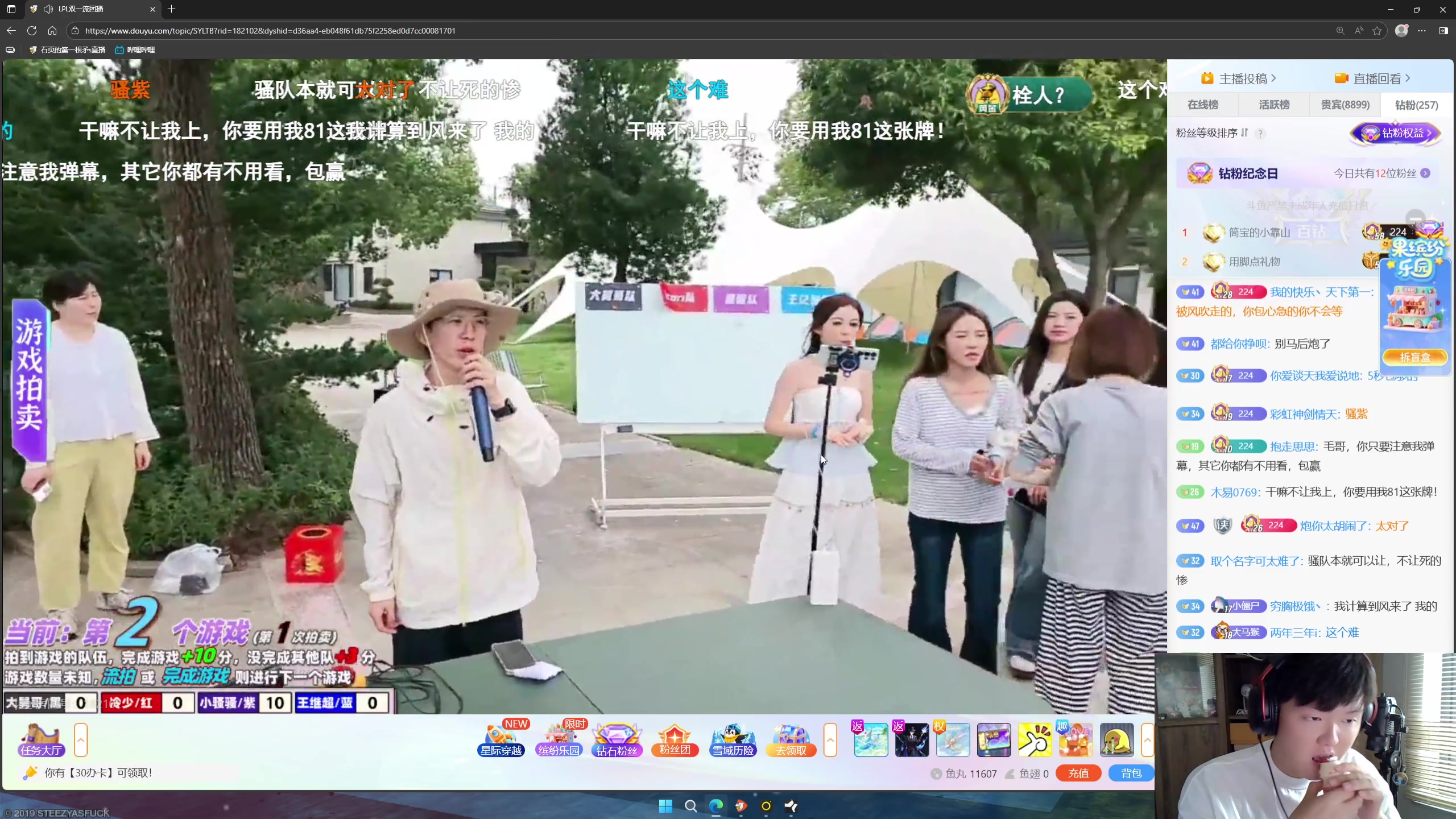The height and width of the screenshot is (819, 1456).
Task: Open the 雪域历险 penguin activity icon
Action: click(733, 739)
